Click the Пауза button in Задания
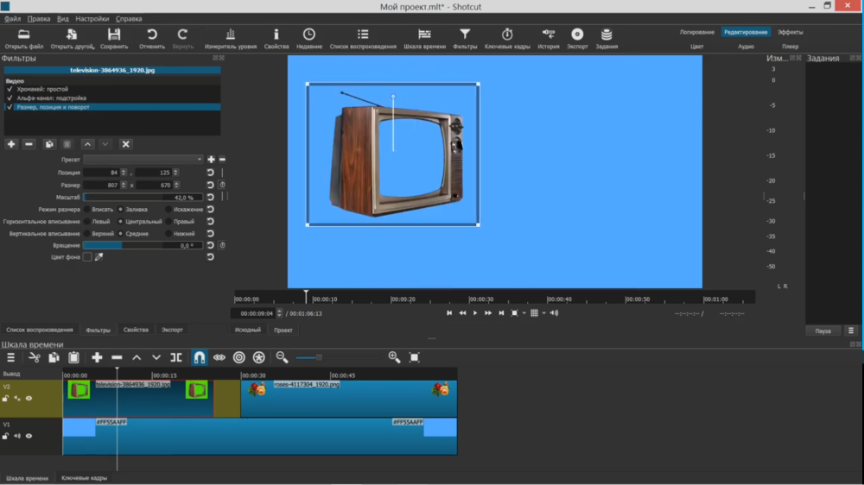 coord(823,331)
